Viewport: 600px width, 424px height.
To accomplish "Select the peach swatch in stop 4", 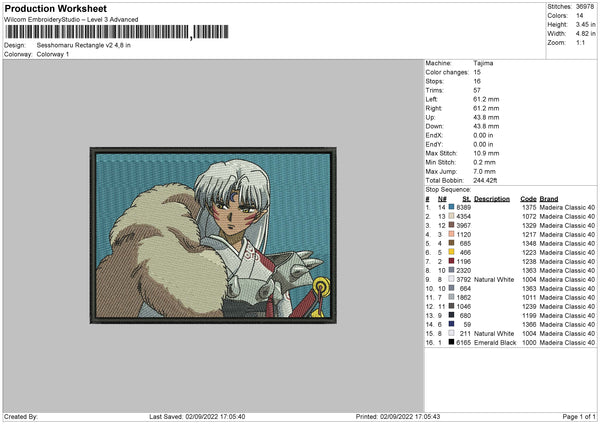I will click(x=452, y=233).
